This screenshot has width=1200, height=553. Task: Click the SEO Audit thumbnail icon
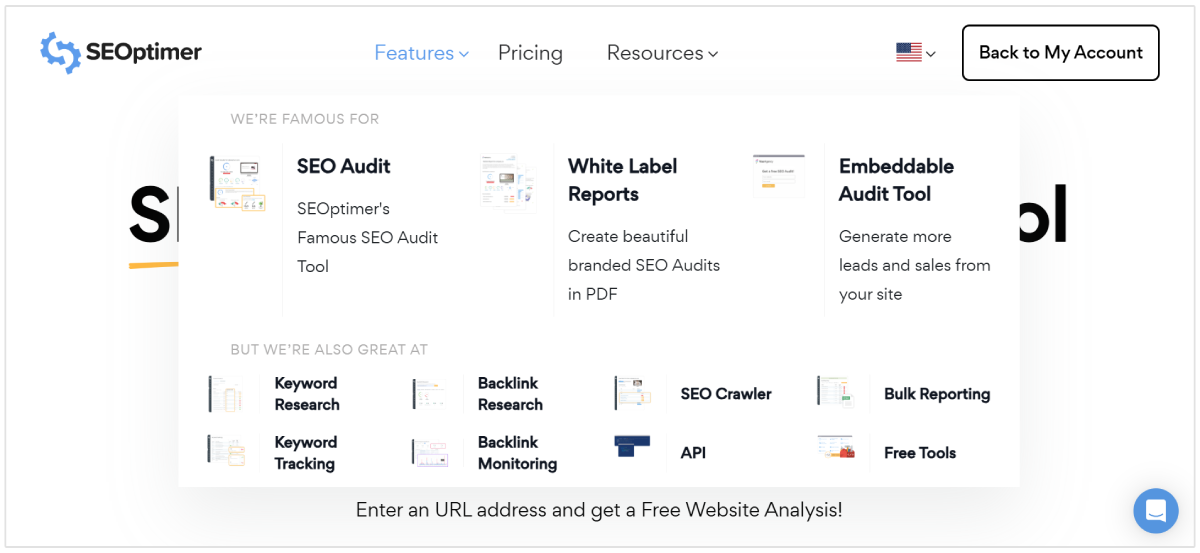[x=238, y=183]
